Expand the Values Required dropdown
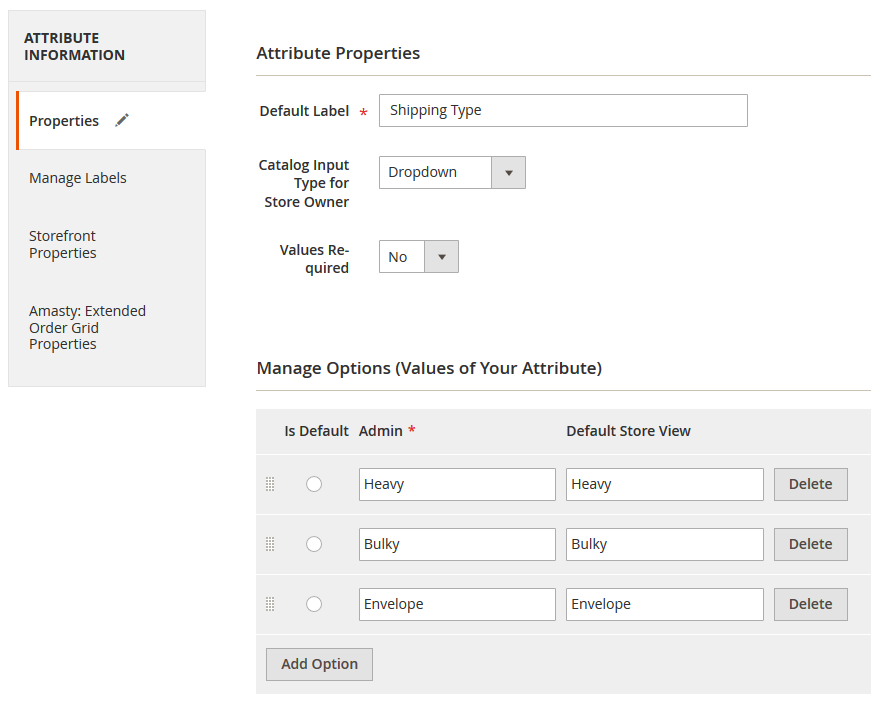 click(419, 257)
